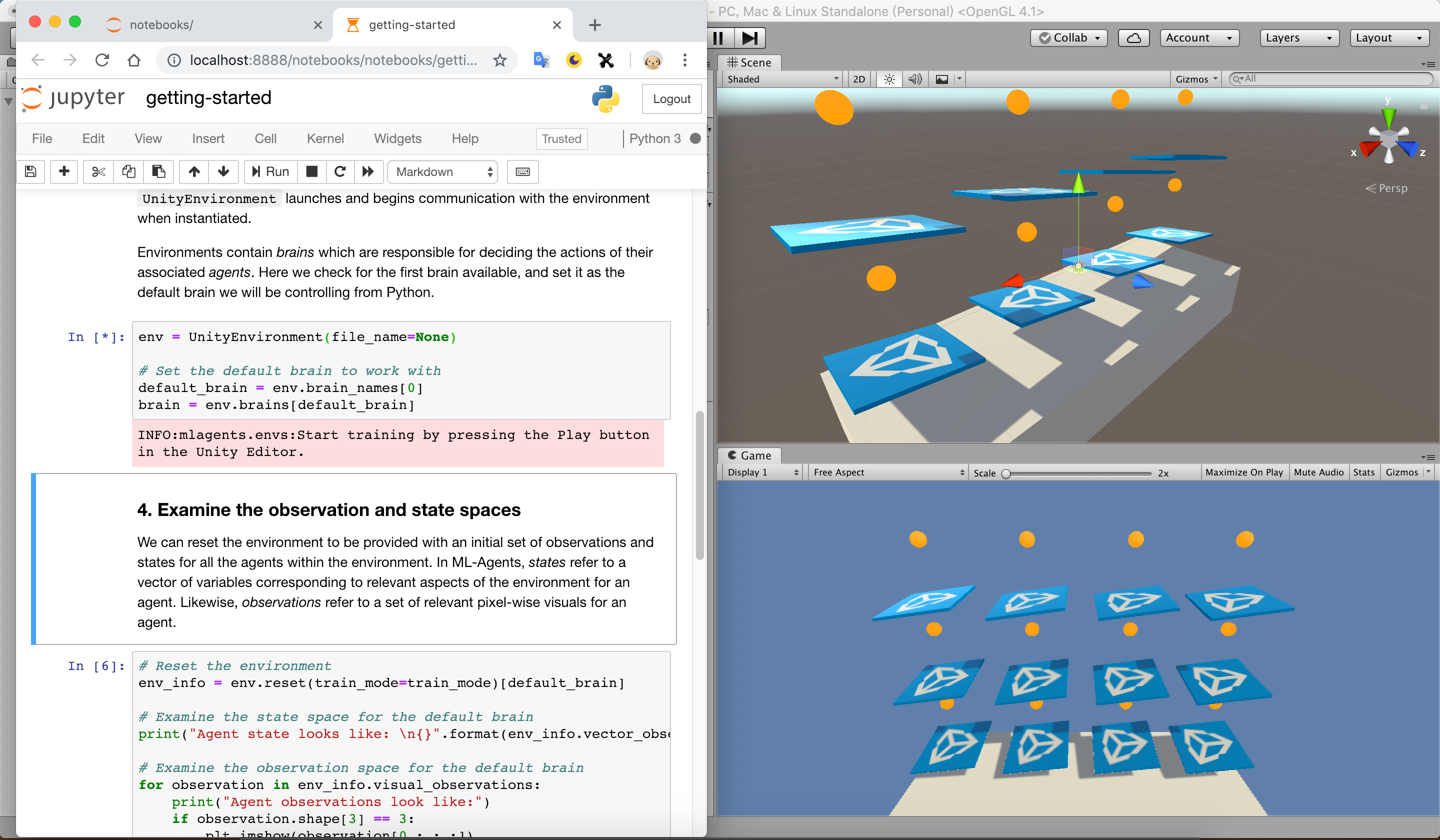Toggle Mute Audio in Game view
This screenshot has height=840, width=1440.
(1318, 472)
